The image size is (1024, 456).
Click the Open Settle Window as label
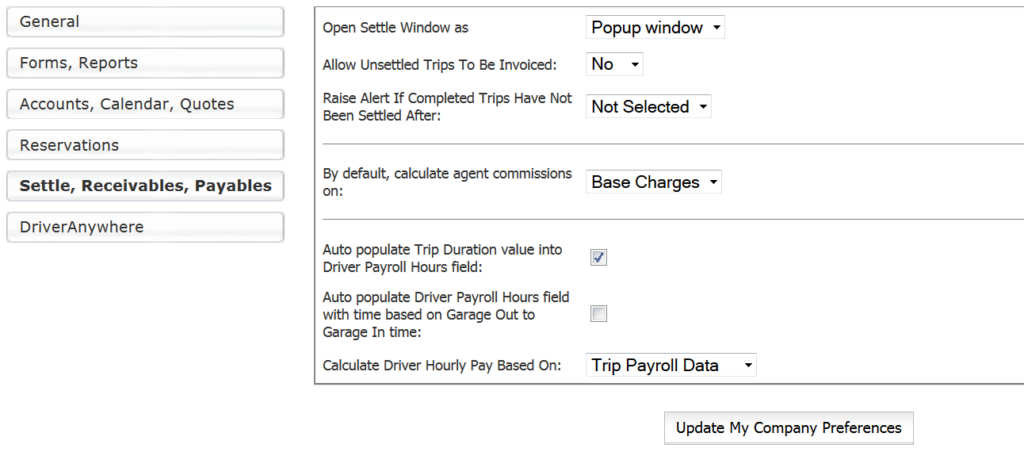pyautogui.click(x=395, y=28)
